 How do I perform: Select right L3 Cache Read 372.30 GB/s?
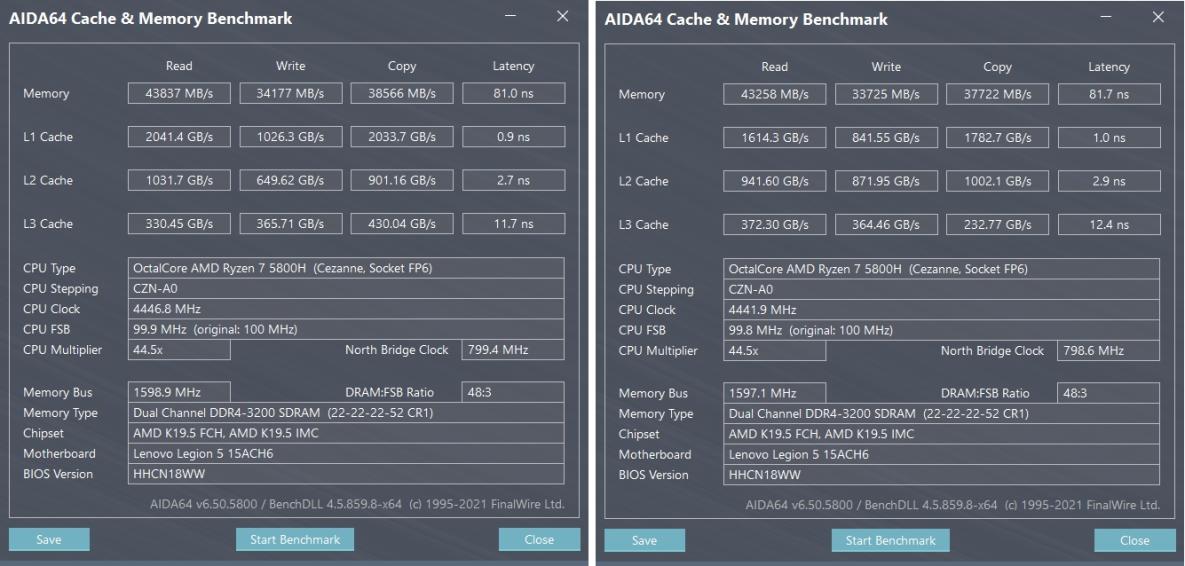[x=775, y=224]
